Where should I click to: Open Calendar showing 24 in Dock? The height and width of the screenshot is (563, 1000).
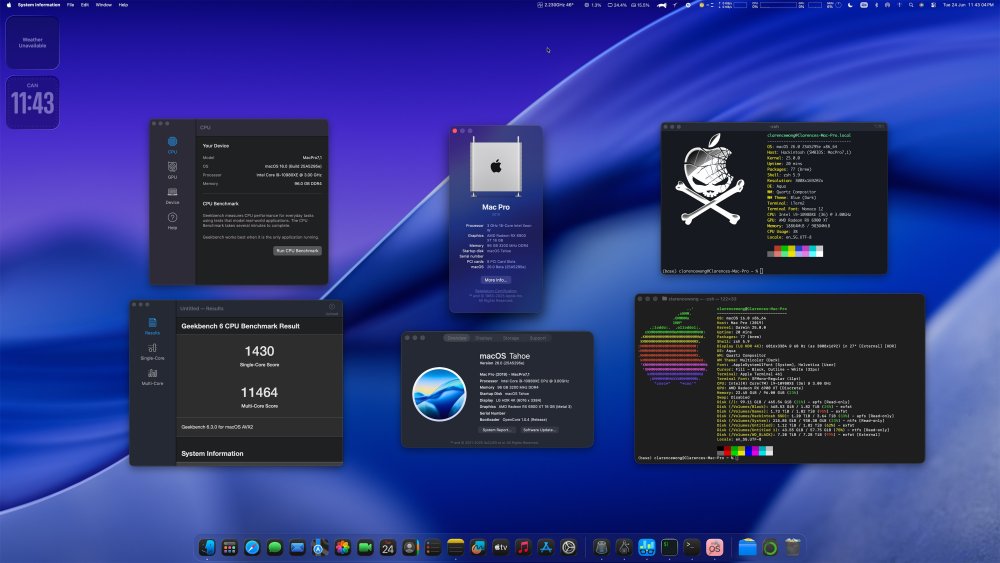click(x=388, y=547)
